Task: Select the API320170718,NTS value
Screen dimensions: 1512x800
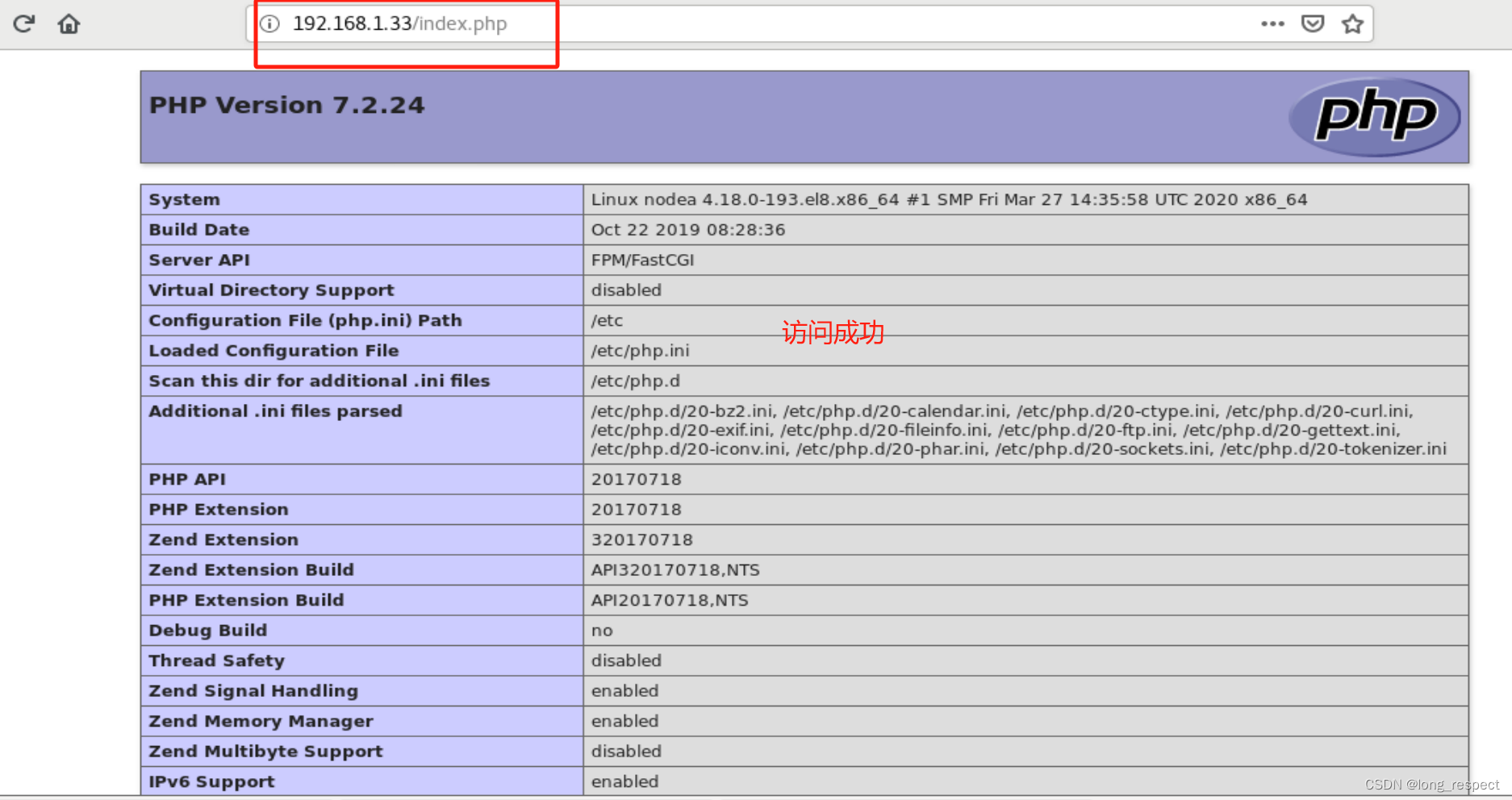Action: coord(675,570)
